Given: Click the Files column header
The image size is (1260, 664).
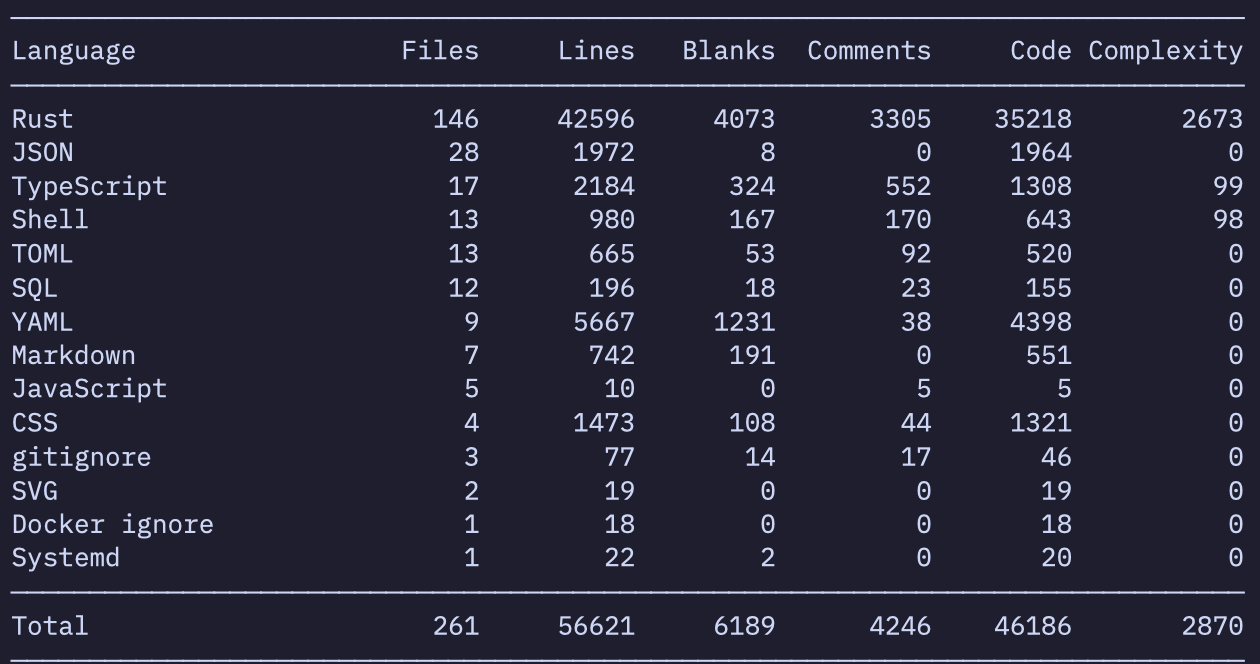Looking at the screenshot, I should pos(440,51).
